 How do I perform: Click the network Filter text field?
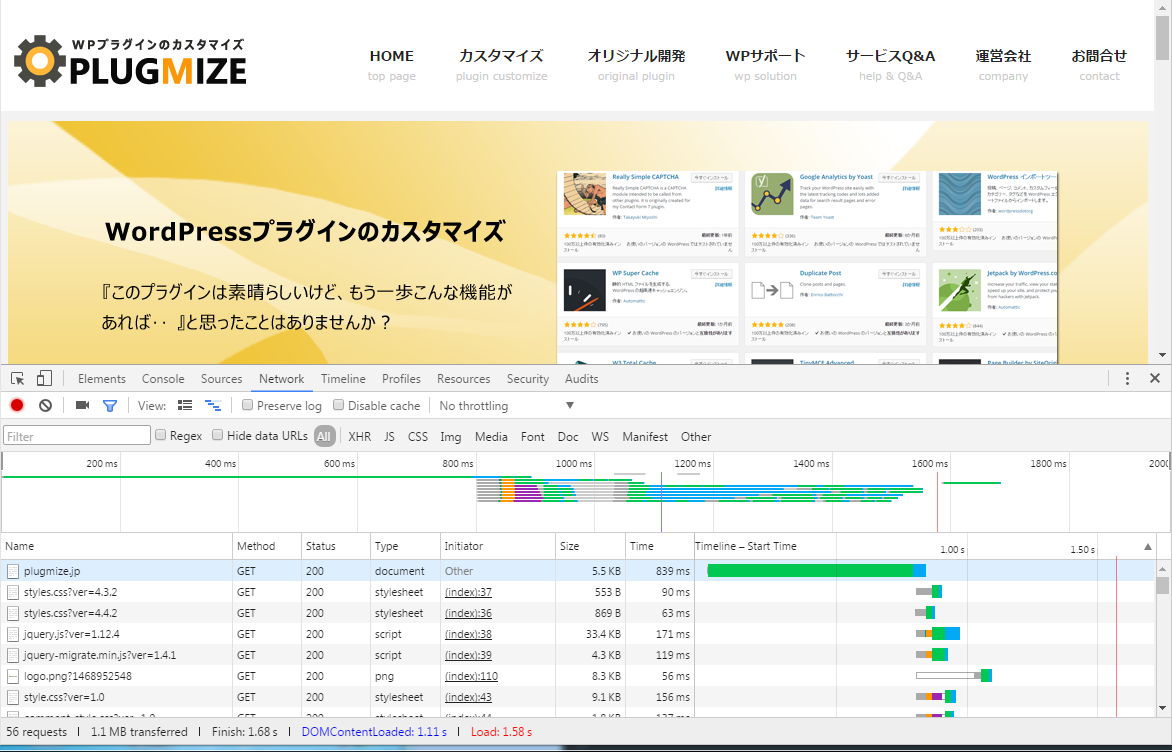point(77,436)
